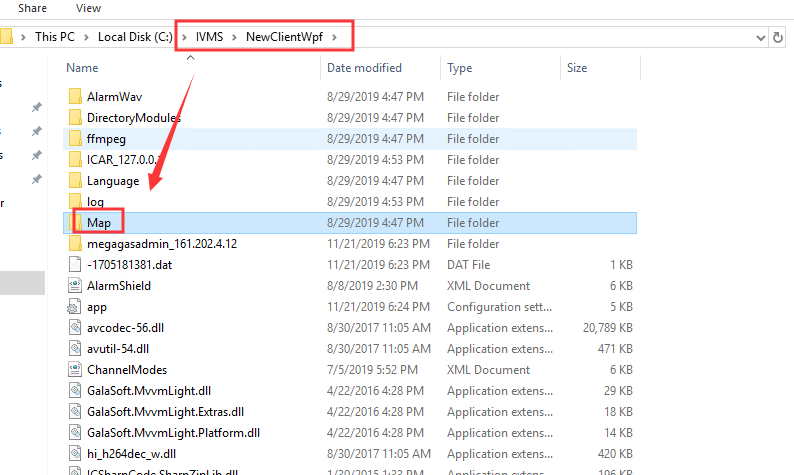Click the AlarmWav folder icon
The width and height of the screenshot is (794, 475).
pos(75,97)
